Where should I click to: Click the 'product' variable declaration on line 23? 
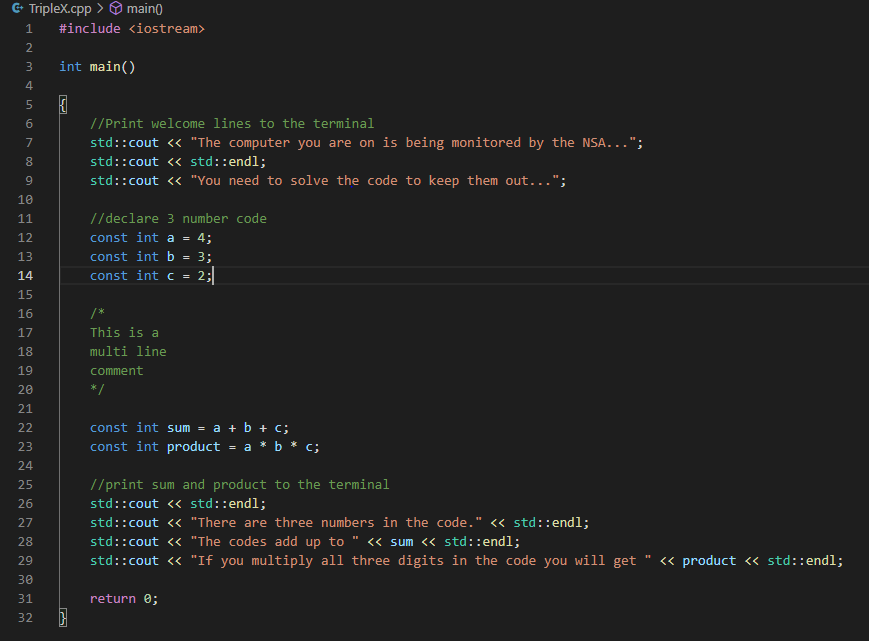point(193,446)
